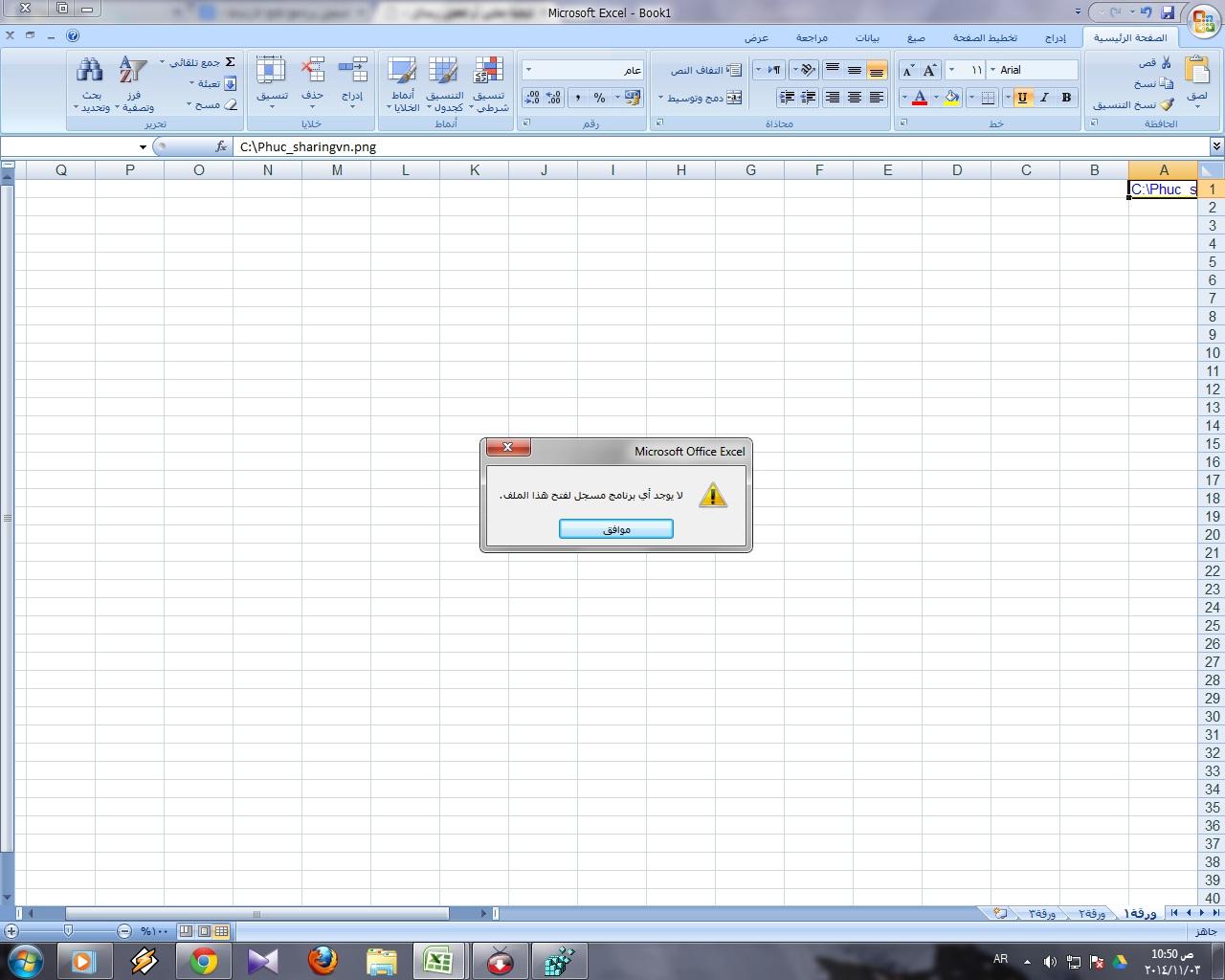1225x980 pixels.
Task: Close the Microsoft Office Excel warning dialog
Action: (508, 447)
